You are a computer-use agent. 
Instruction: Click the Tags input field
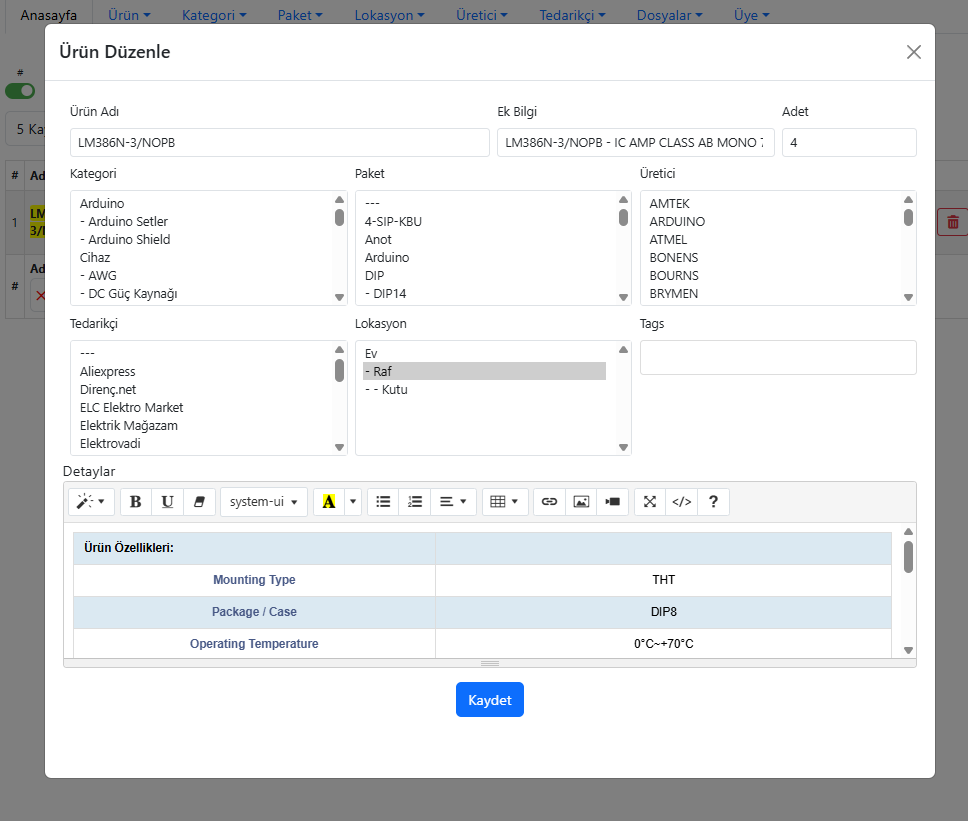tap(777, 358)
